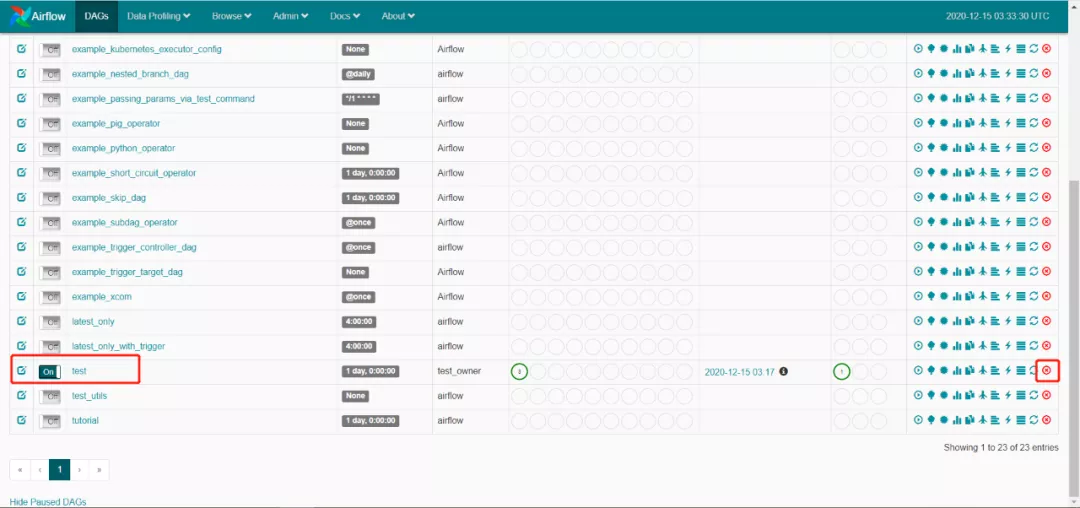
Task: Click the @daily schedule badge
Action: pos(358,74)
